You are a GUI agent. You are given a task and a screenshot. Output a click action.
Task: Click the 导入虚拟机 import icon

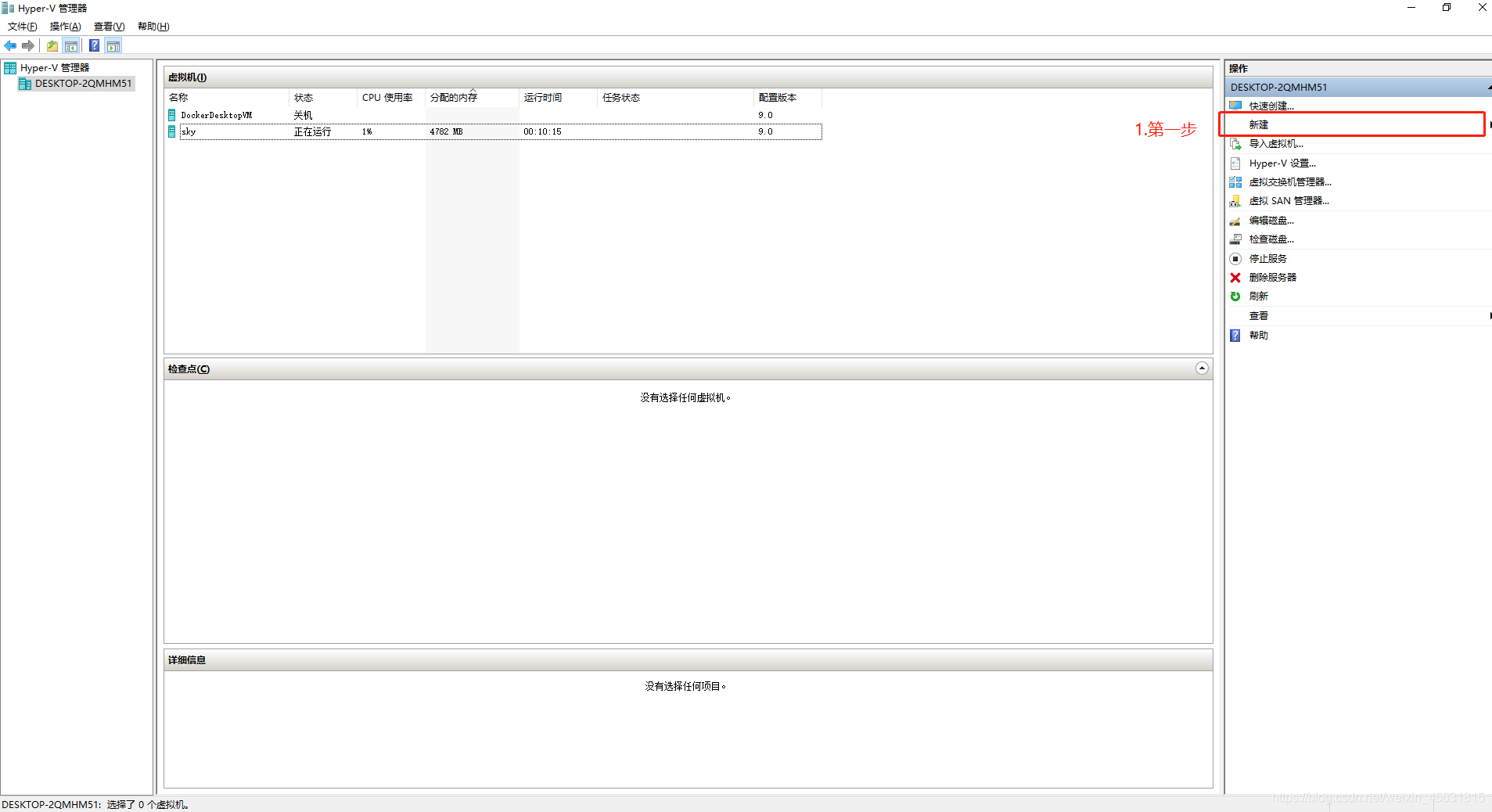pyautogui.click(x=1235, y=144)
